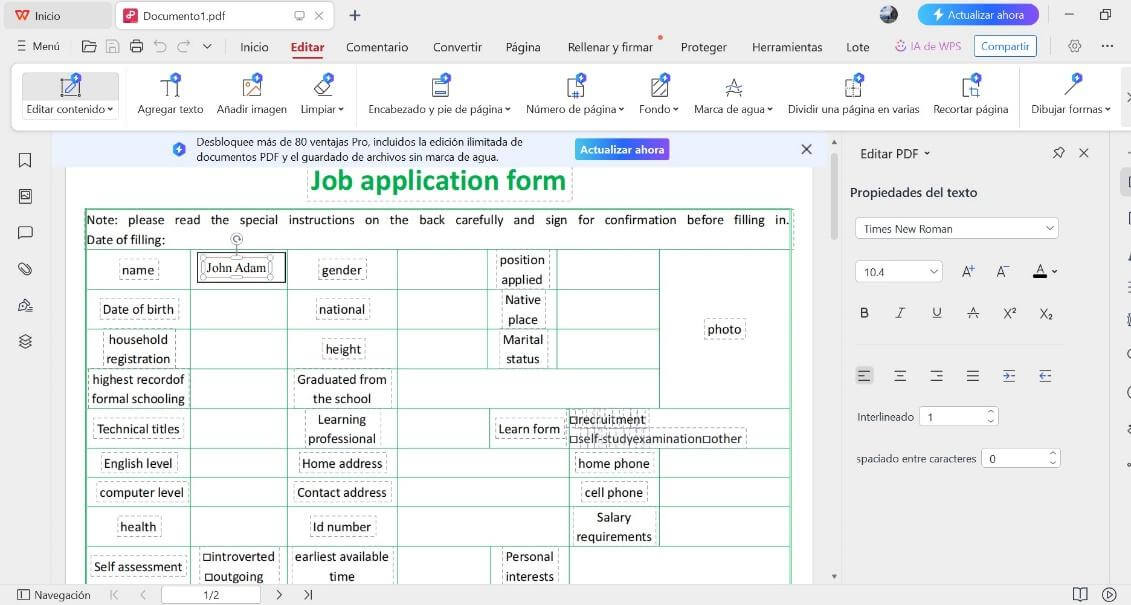Click the Actualizar ahora upgrade button
Image resolution: width=1131 pixels, height=605 pixels.
(x=977, y=14)
